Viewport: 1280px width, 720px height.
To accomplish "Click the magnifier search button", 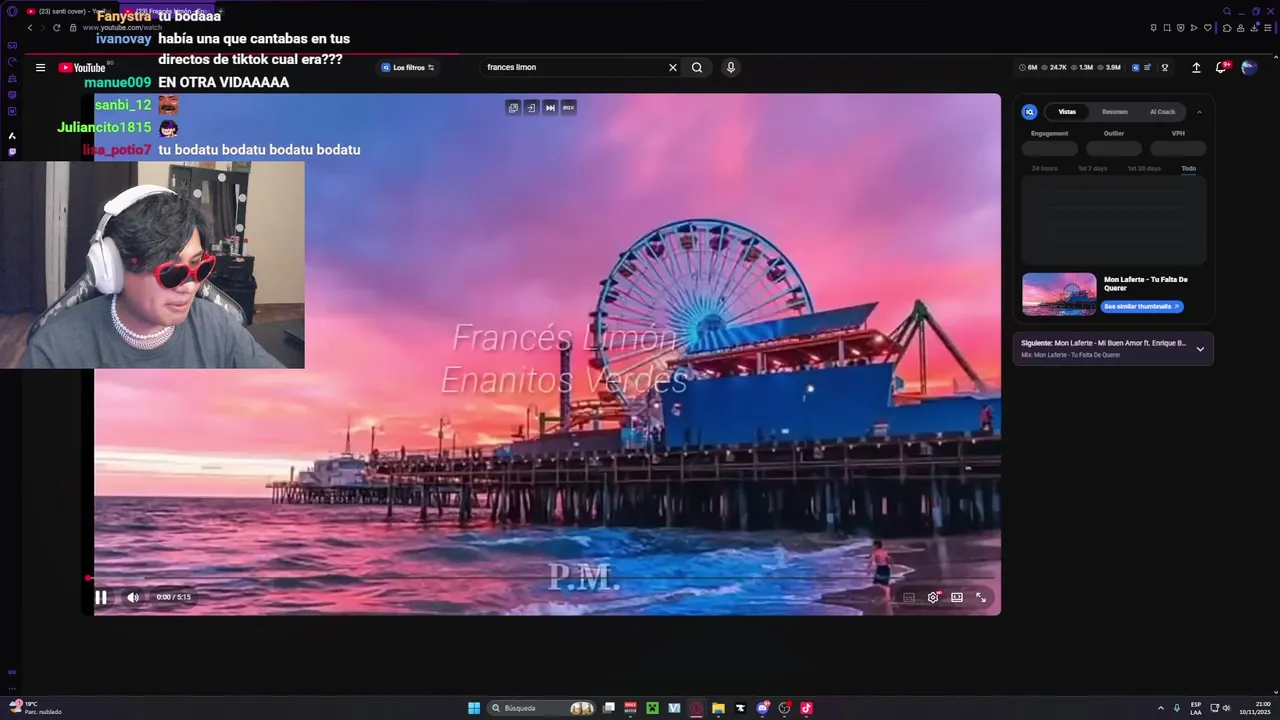I will 697,67.
